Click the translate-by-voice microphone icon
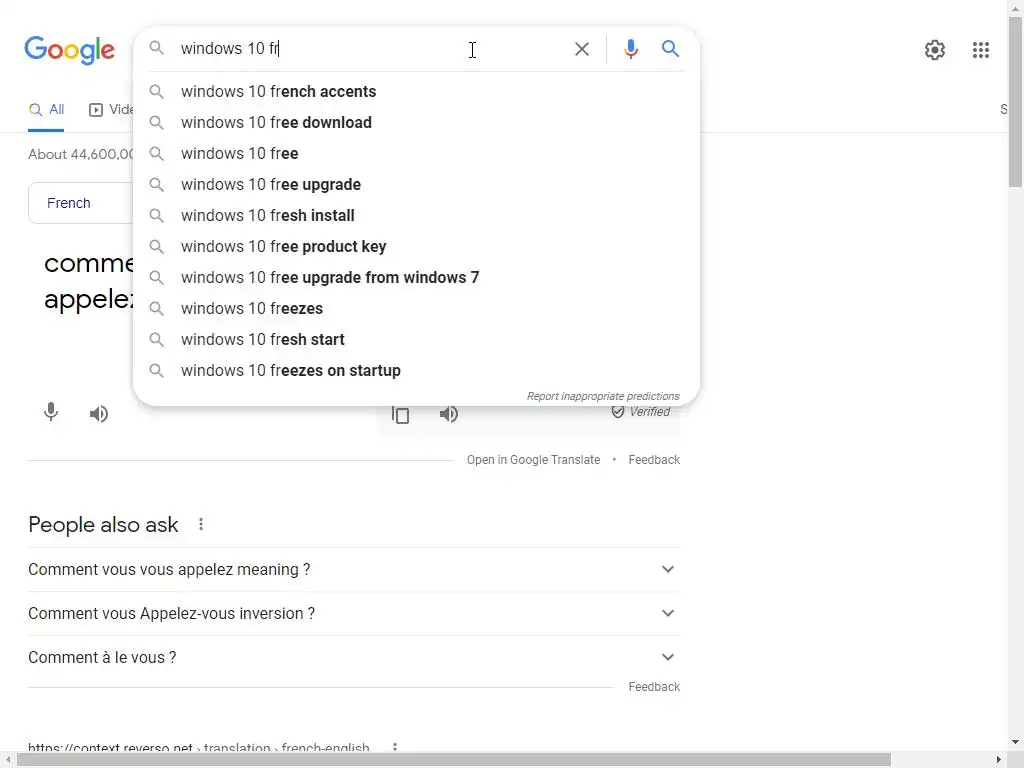Image resolution: width=1024 pixels, height=768 pixels. pos(51,412)
